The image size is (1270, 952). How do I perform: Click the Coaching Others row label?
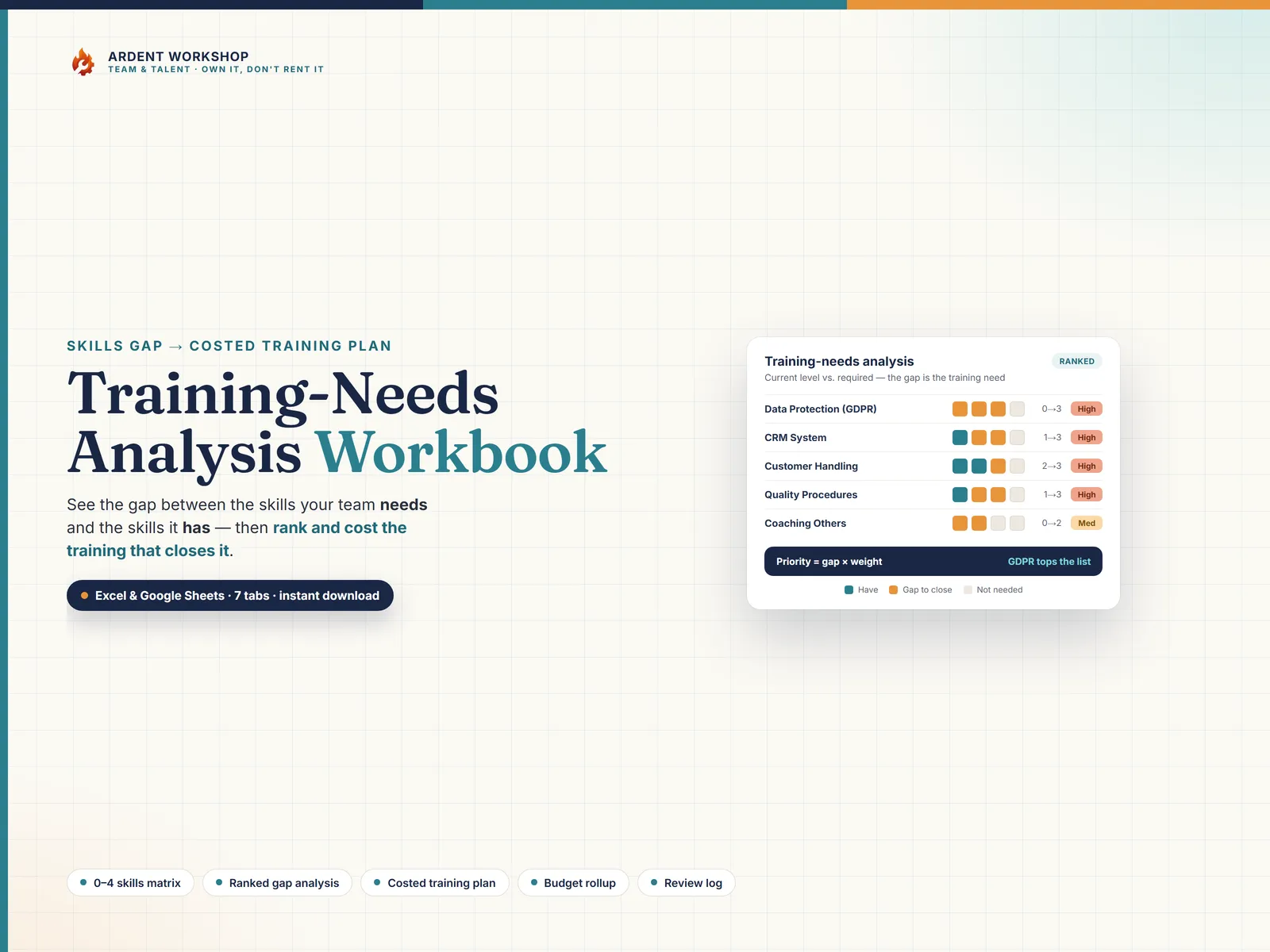pos(806,524)
